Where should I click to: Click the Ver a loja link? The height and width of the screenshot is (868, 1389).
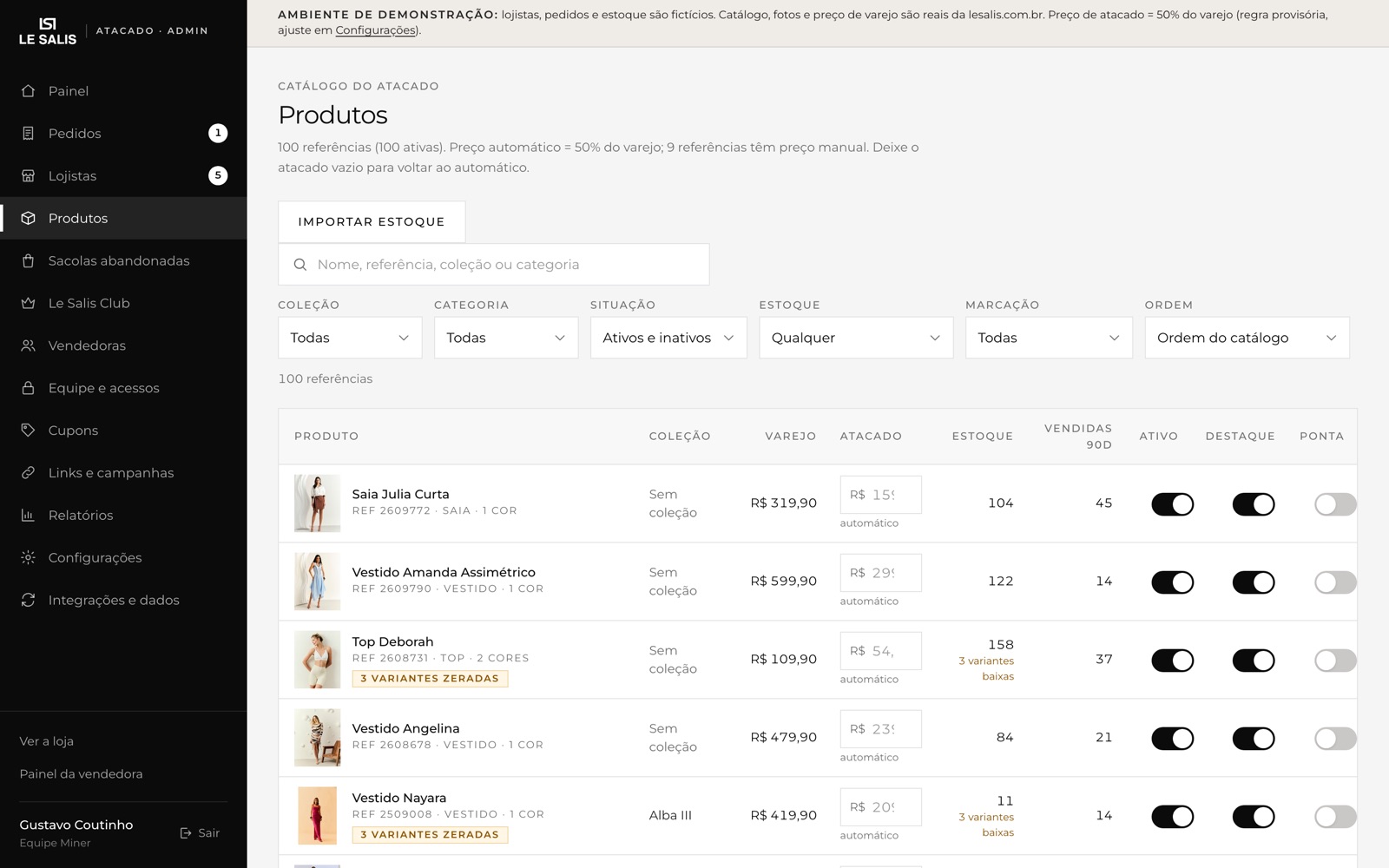coord(47,741)
